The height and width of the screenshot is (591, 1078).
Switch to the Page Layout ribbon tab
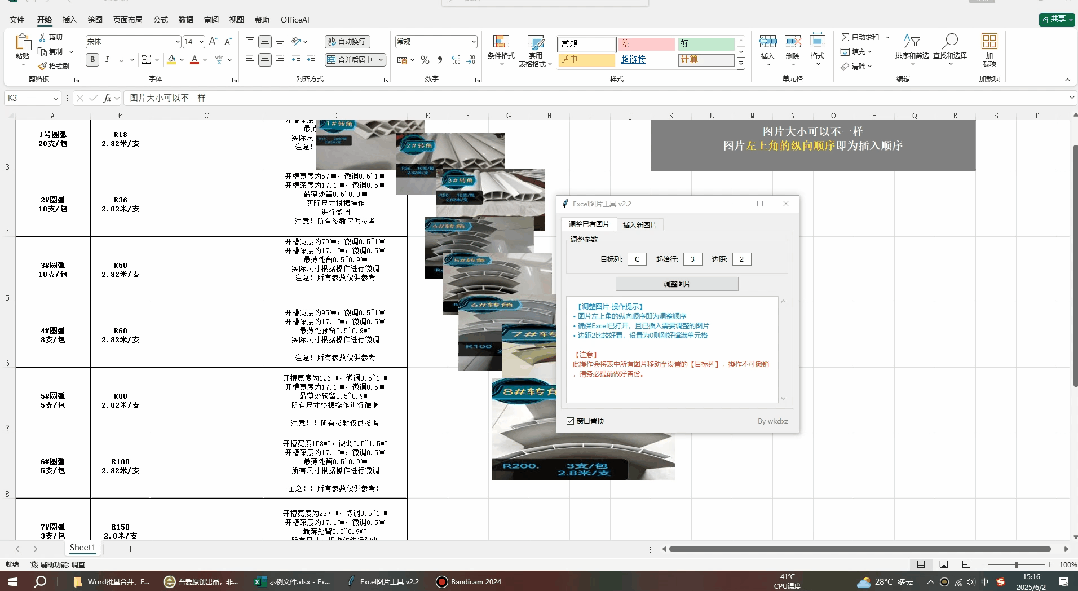[128, 20]
